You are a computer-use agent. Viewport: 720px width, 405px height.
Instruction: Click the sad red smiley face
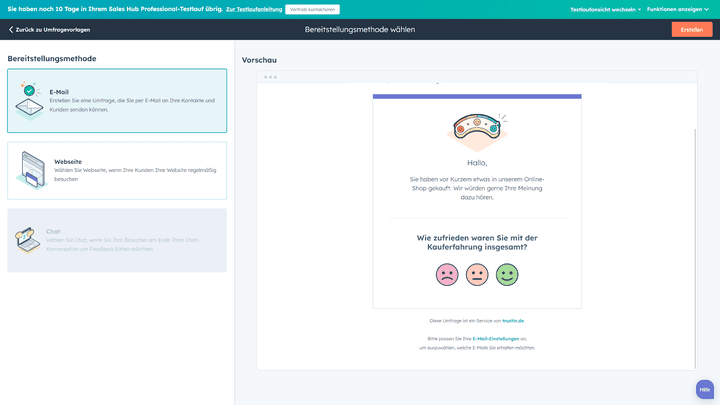447,274
